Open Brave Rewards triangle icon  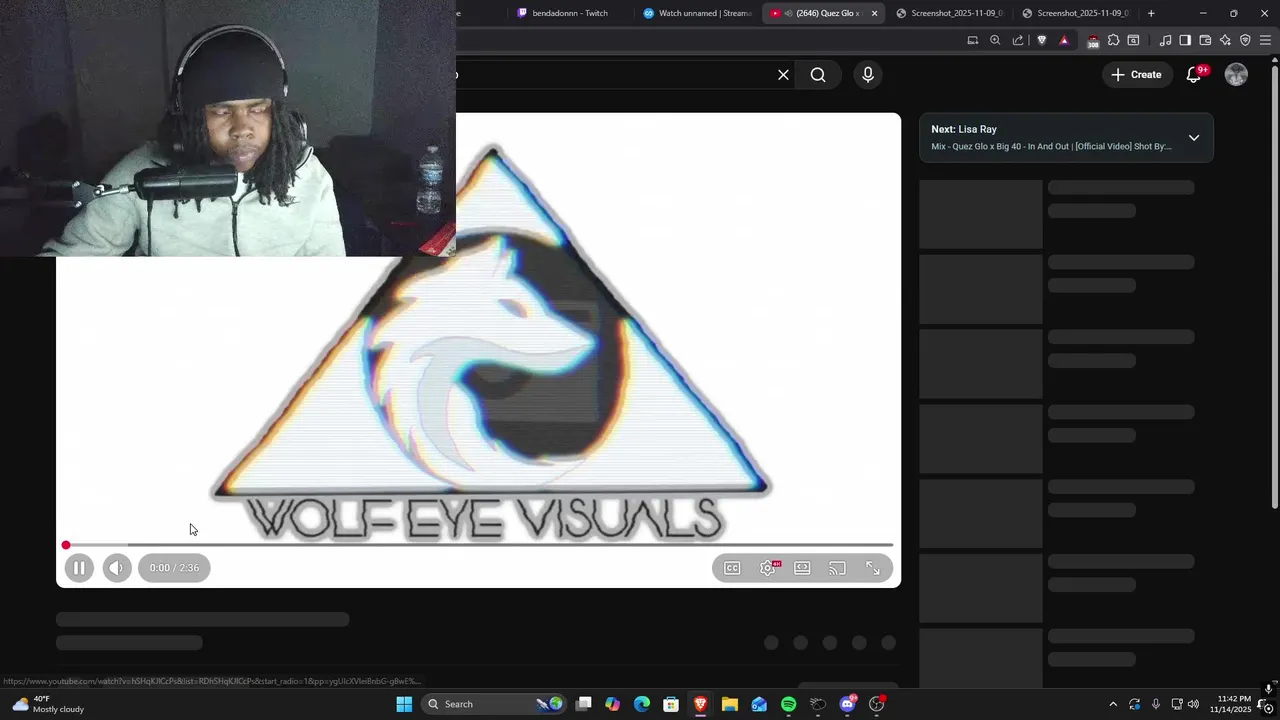point(1064,40)
